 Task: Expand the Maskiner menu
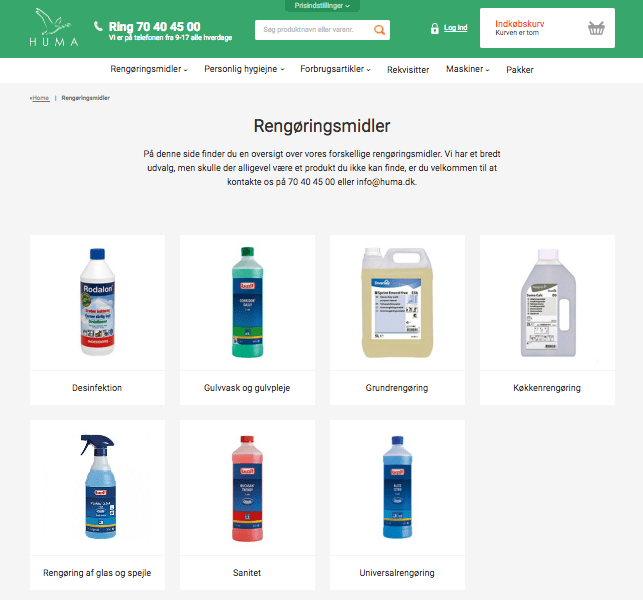468,69
